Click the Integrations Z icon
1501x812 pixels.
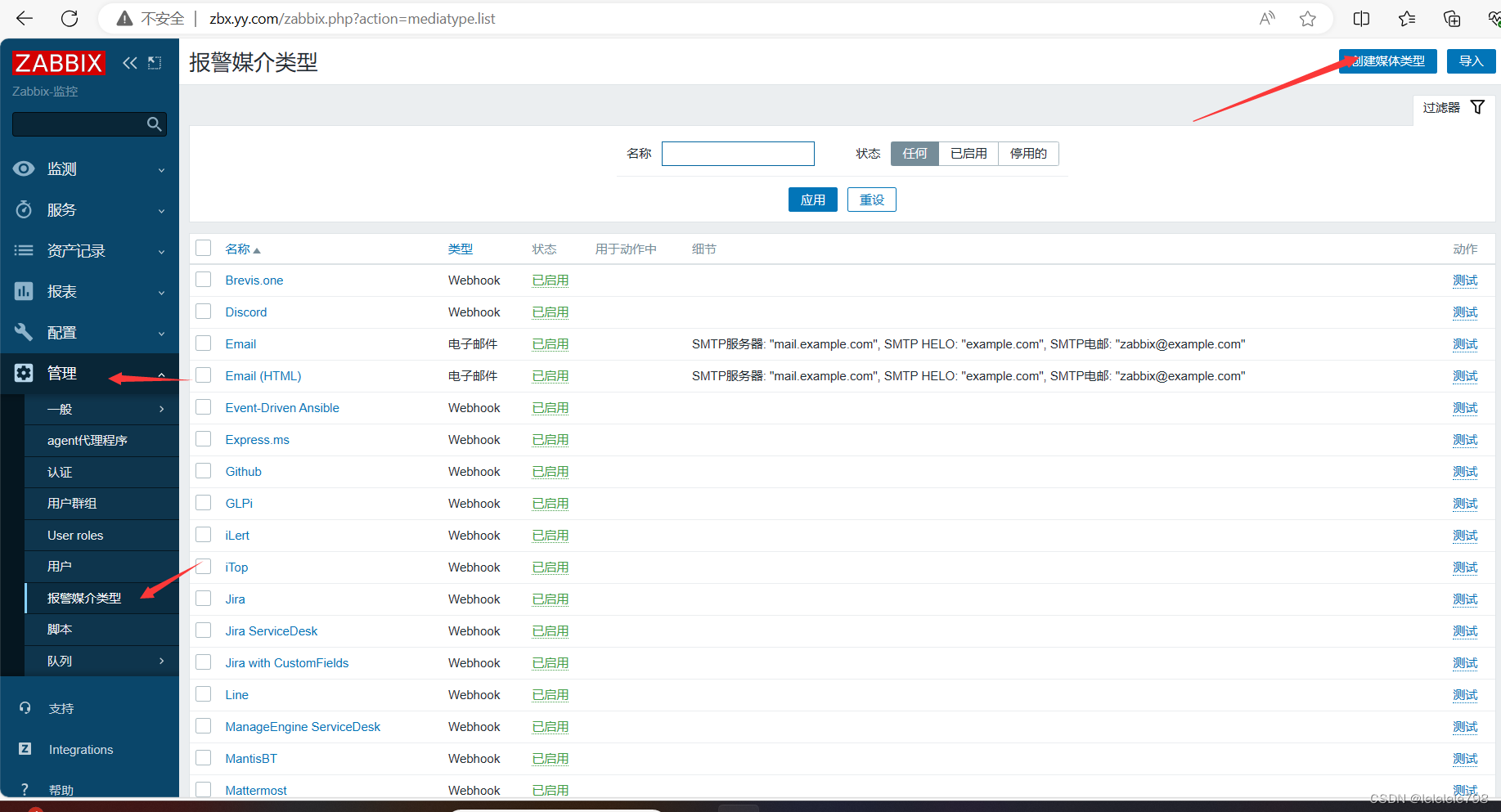tap(25, 749)
